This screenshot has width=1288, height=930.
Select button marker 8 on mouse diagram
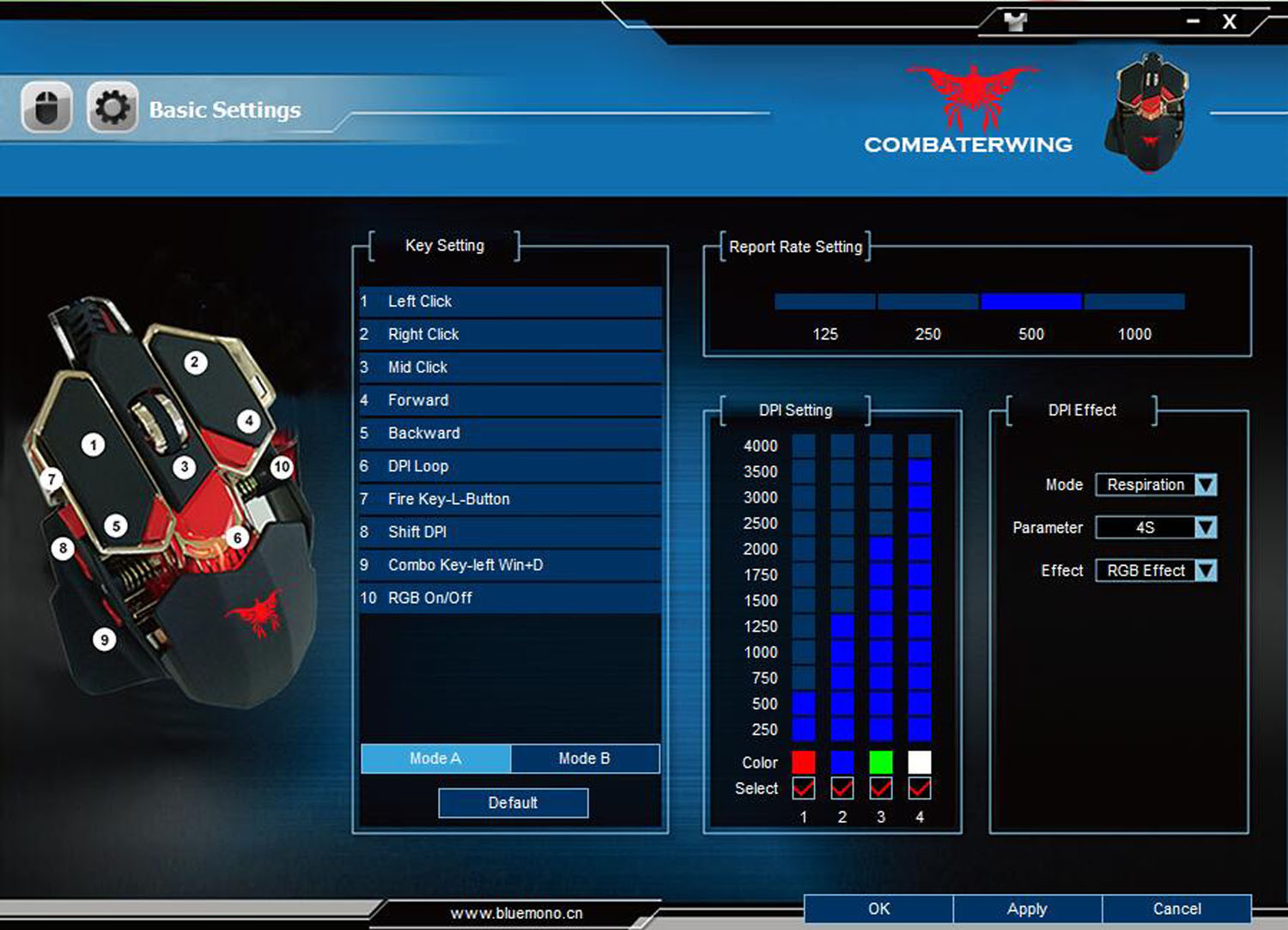(x=63, y=548)
